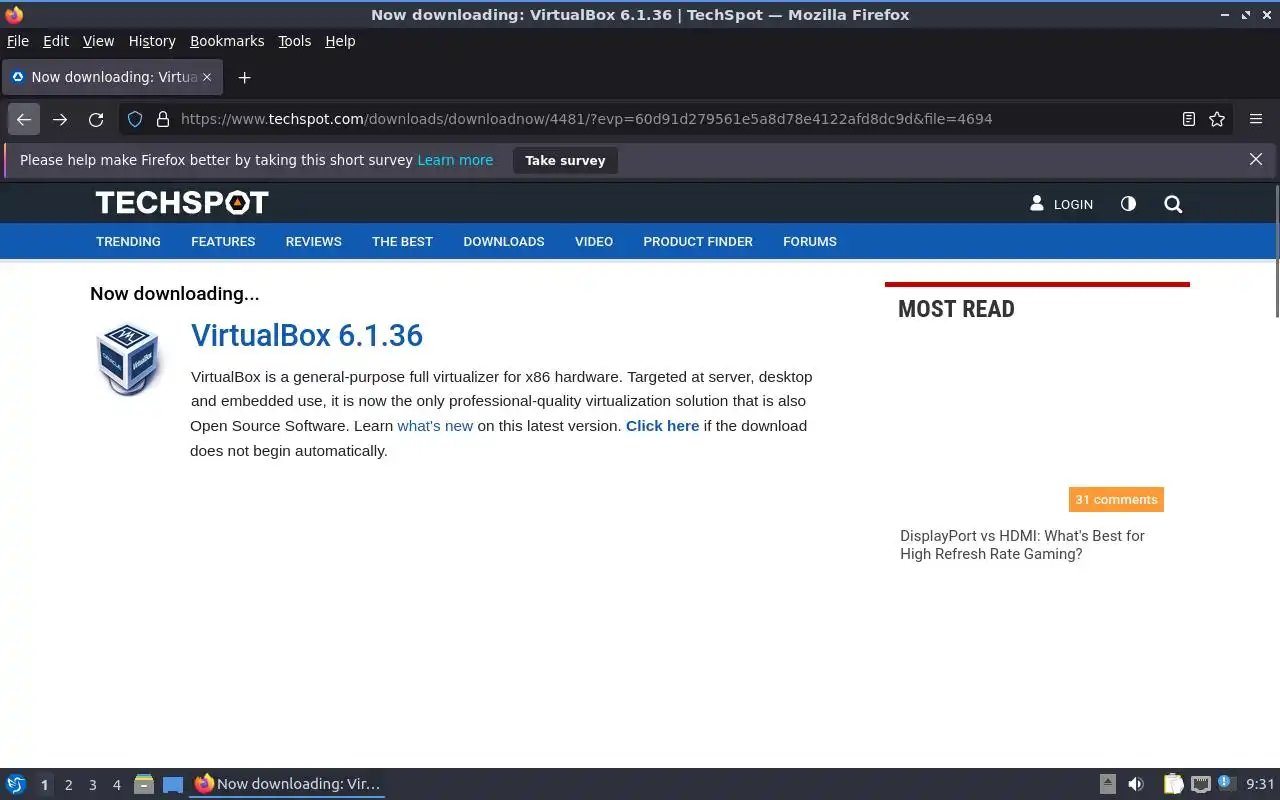Follow the Learn more survey link
The width and height of the screenshot is (1280, 800).
[455, 160]
